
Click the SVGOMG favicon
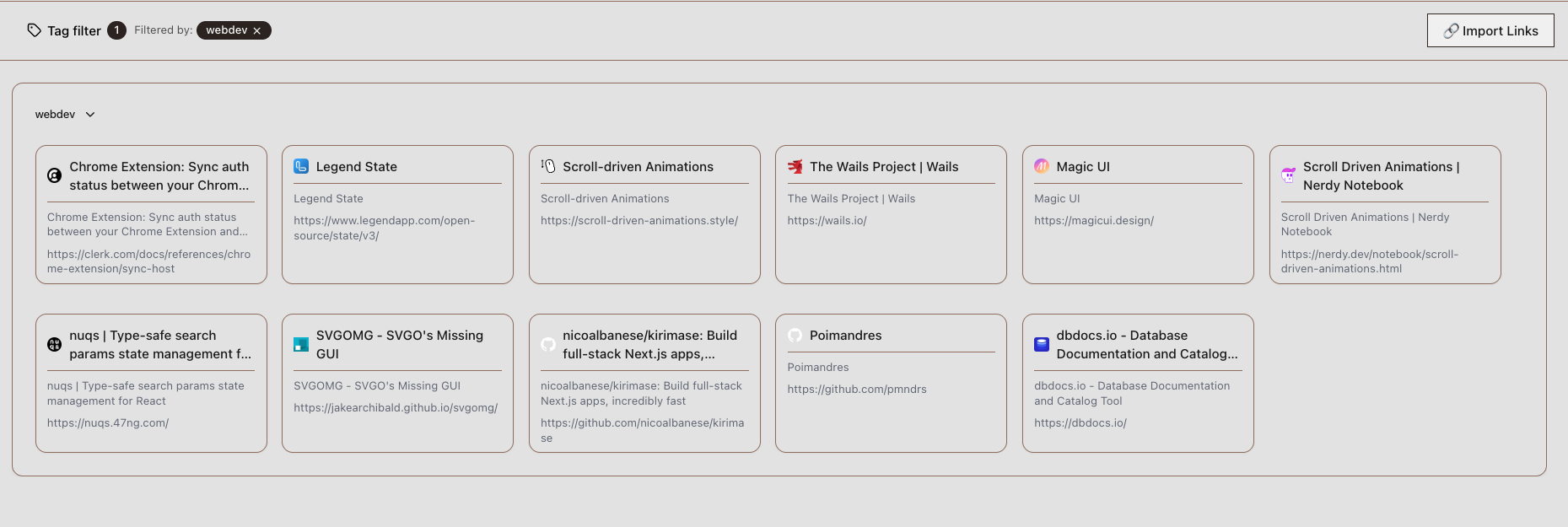pos(301,344)
